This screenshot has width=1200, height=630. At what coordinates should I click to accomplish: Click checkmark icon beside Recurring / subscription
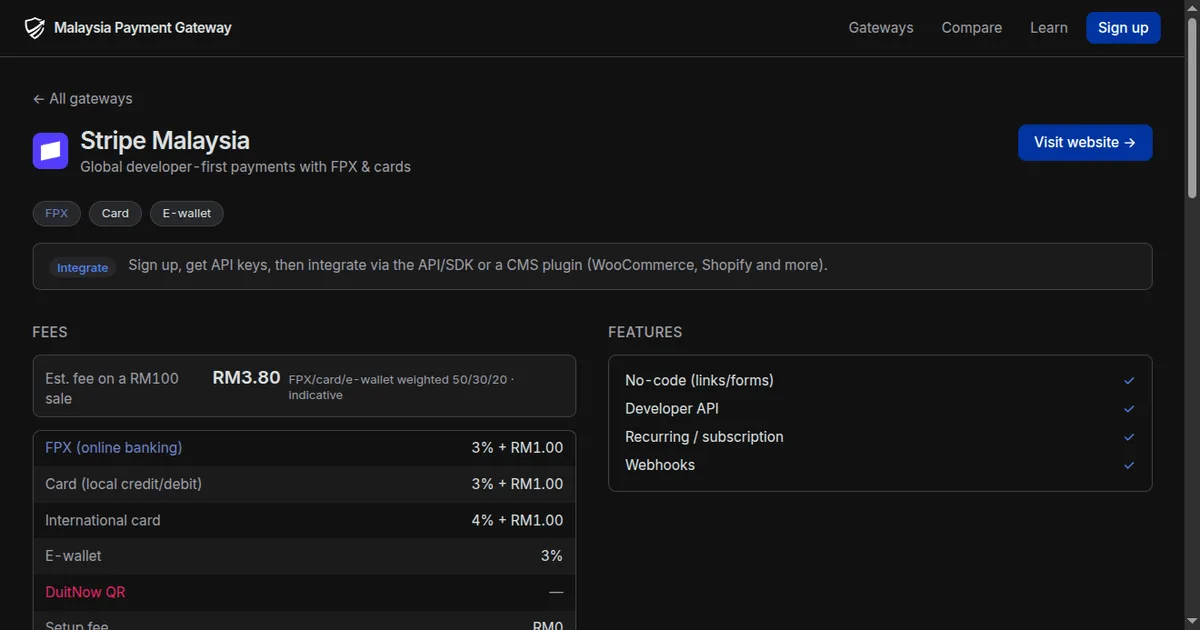tap(1129, 437)
